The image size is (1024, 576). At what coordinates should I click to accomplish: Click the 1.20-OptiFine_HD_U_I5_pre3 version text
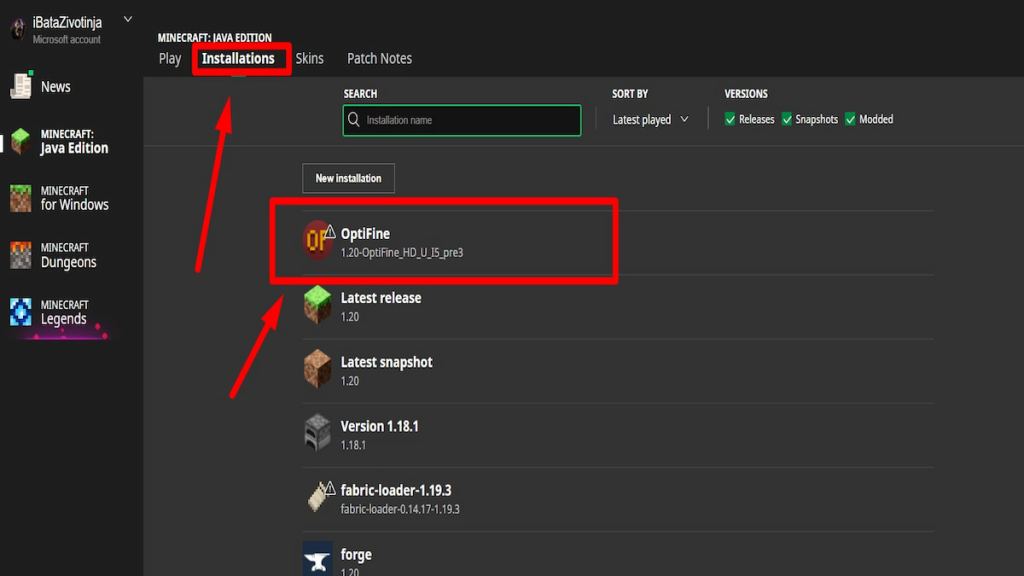402,253
